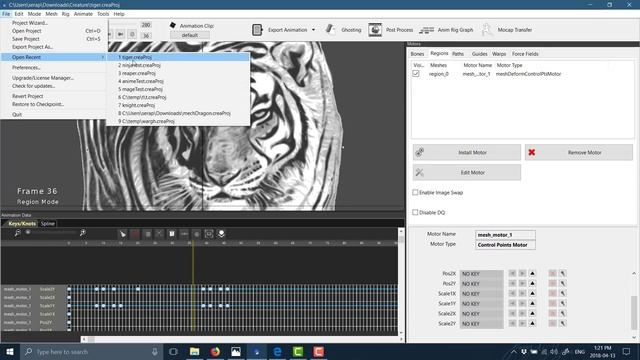
Task: Click the red record key button
Action: (135, 234)
